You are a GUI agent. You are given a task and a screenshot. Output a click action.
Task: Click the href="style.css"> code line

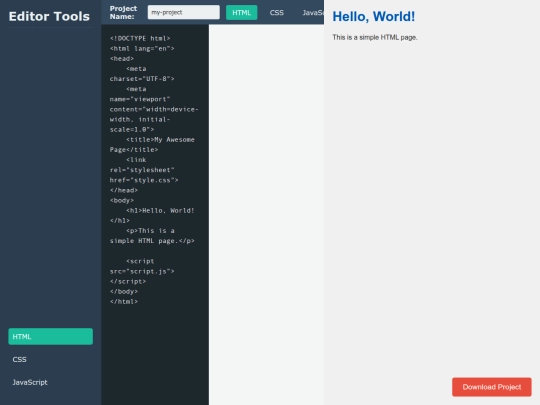144,180
